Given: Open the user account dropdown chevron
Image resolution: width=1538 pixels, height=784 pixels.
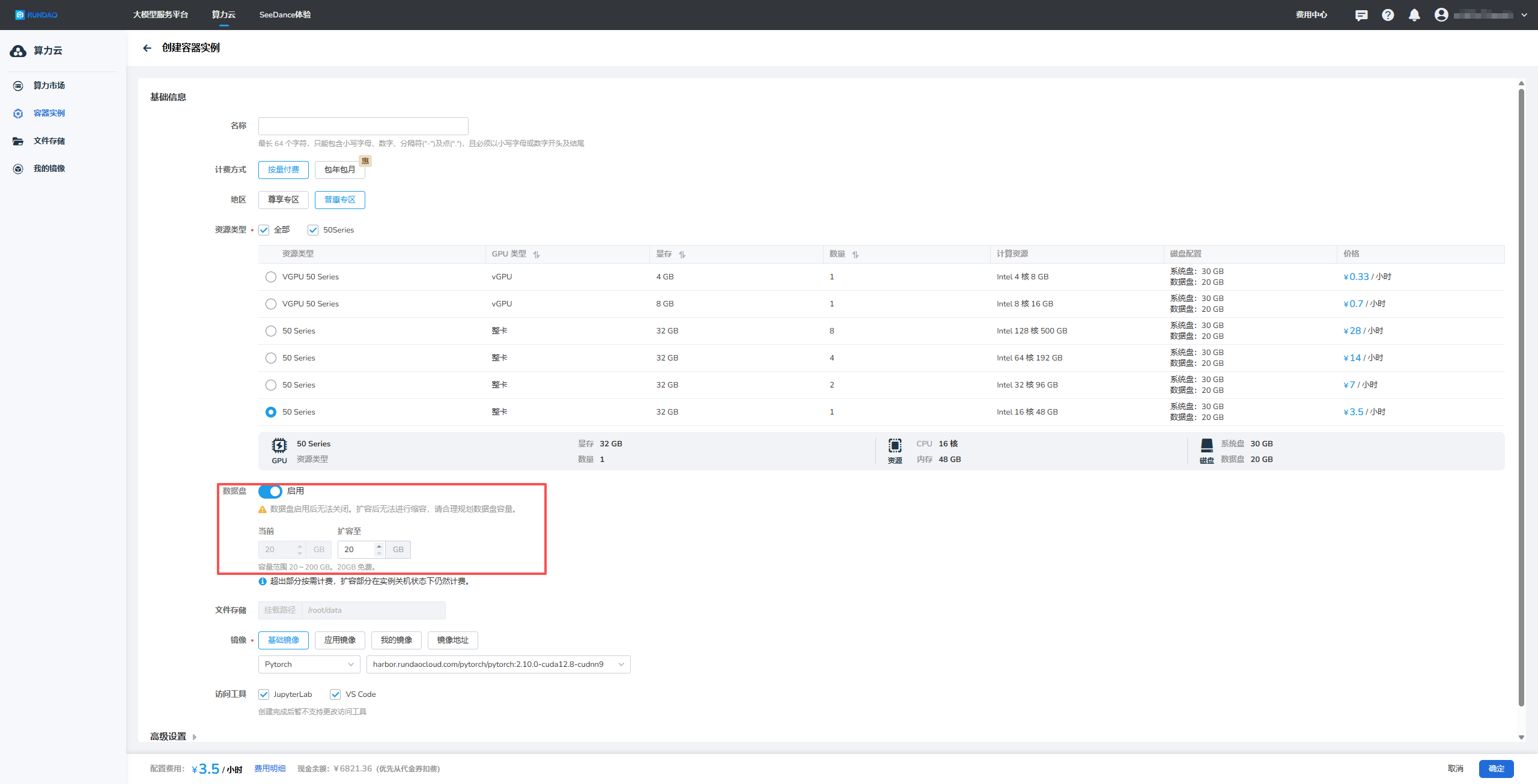Looking at the screenshot, I should point(1524,15).
